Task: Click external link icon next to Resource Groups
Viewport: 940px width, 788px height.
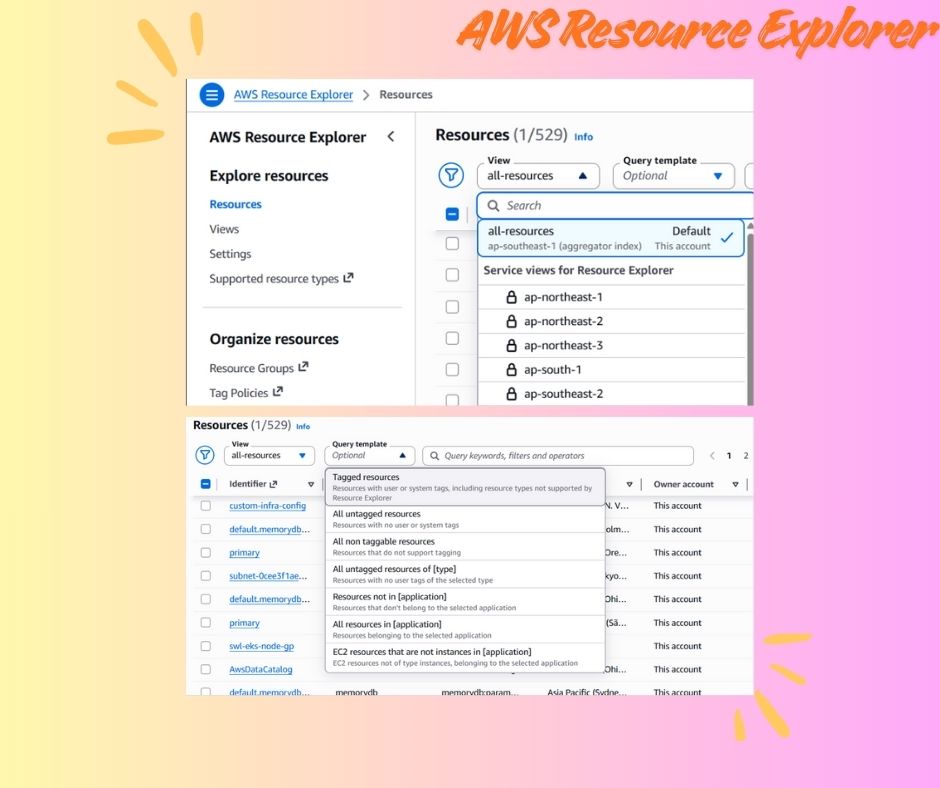Action: coord(303,368)
